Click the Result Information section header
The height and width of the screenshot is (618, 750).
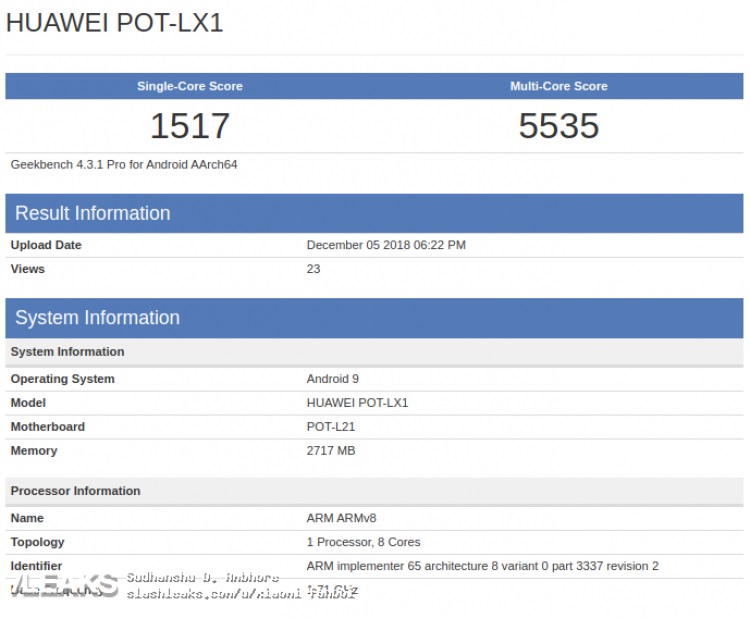pos(93,213)
